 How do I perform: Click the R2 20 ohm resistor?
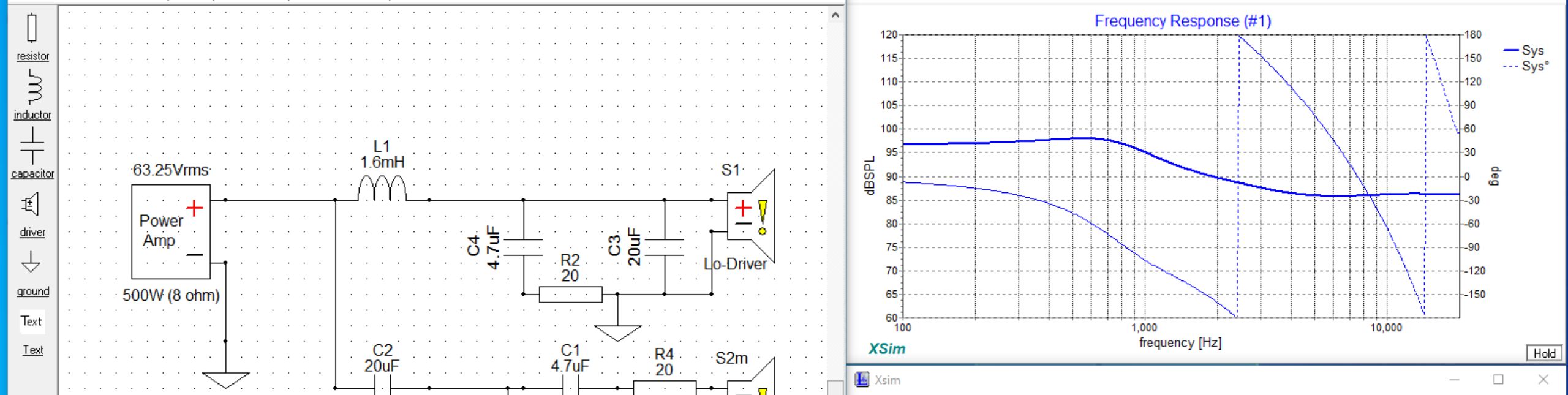(570, 295)
